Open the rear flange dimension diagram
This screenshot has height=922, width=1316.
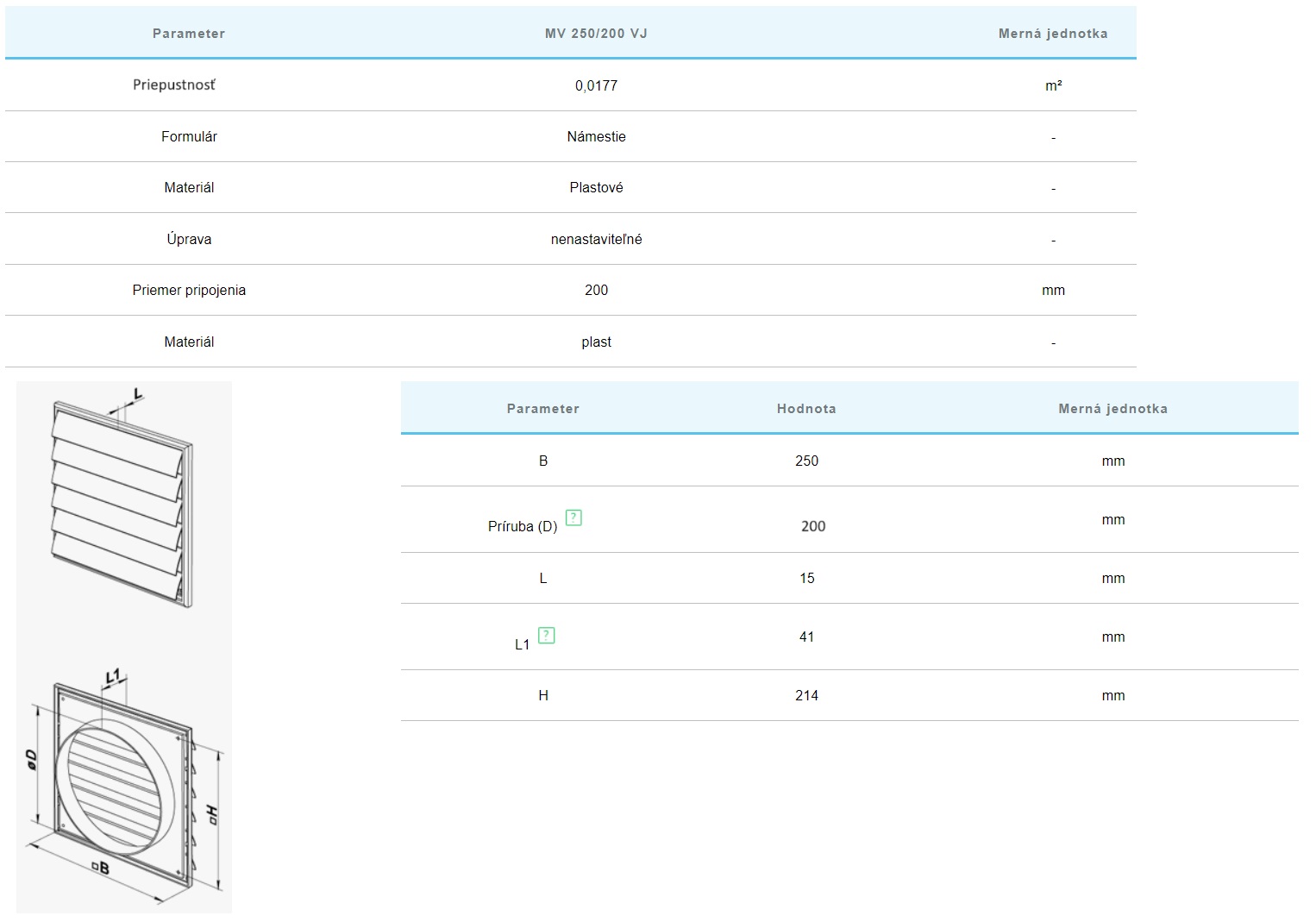pos(123,785)
